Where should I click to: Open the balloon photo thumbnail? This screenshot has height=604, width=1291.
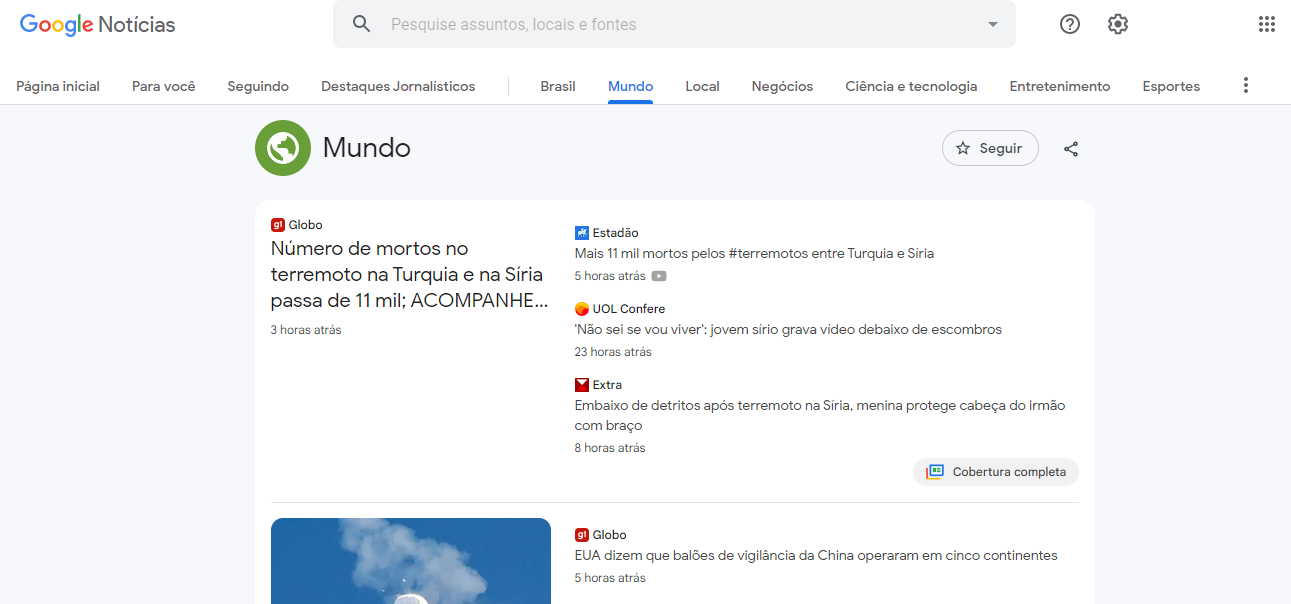click(x=411, y=561)
